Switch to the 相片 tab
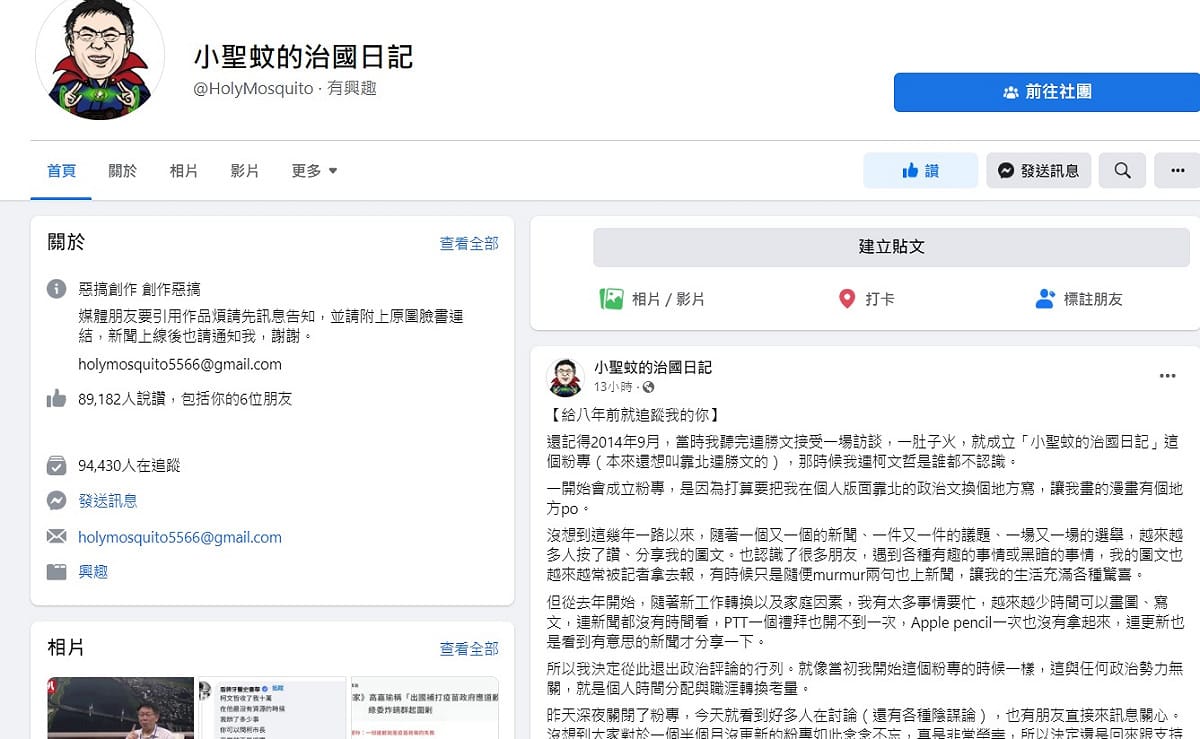The height and width of the screenshot is (739, 1200). coord(184,171)
